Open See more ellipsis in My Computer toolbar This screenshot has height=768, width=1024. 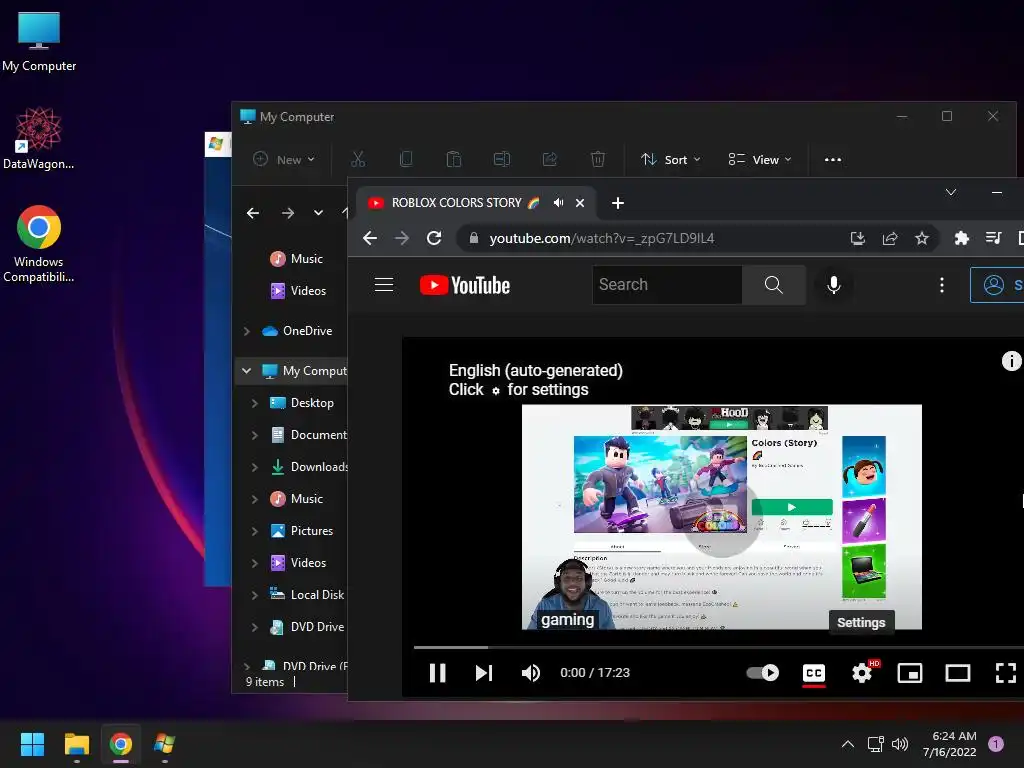833,159
